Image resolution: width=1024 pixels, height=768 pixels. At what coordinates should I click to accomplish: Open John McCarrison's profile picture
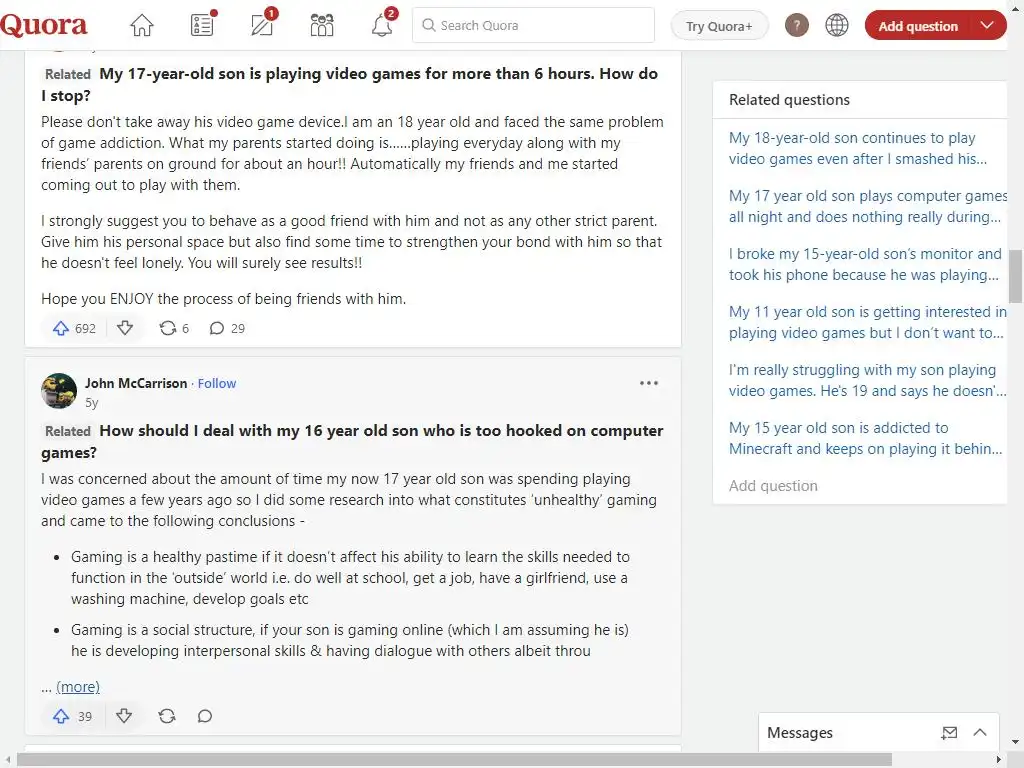59,391
